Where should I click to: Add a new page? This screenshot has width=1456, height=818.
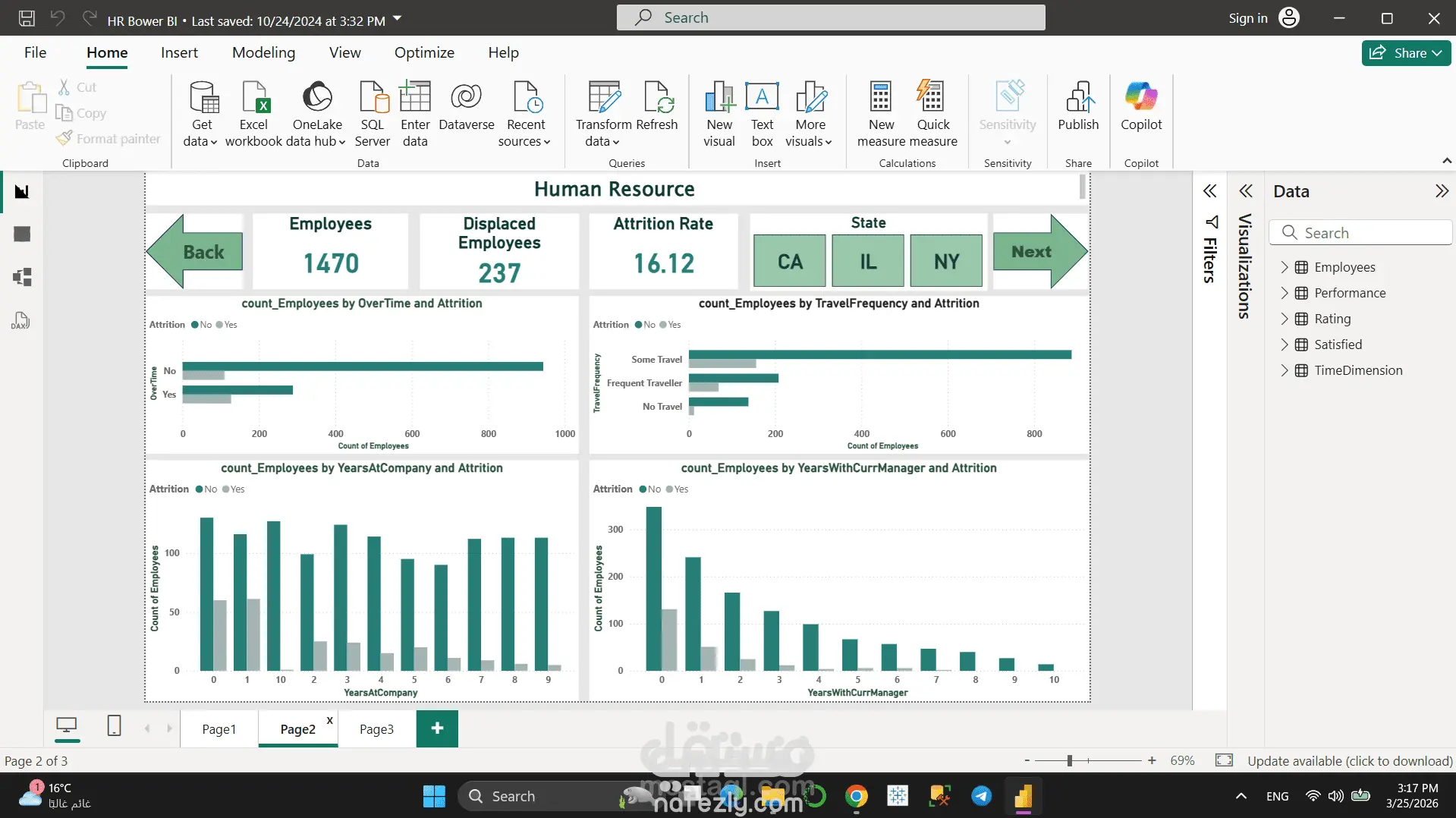tap(437, 729)
